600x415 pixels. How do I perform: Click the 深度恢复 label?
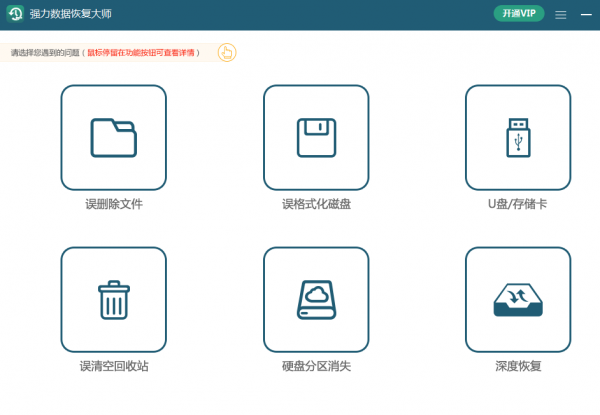(x=518, y=366)
